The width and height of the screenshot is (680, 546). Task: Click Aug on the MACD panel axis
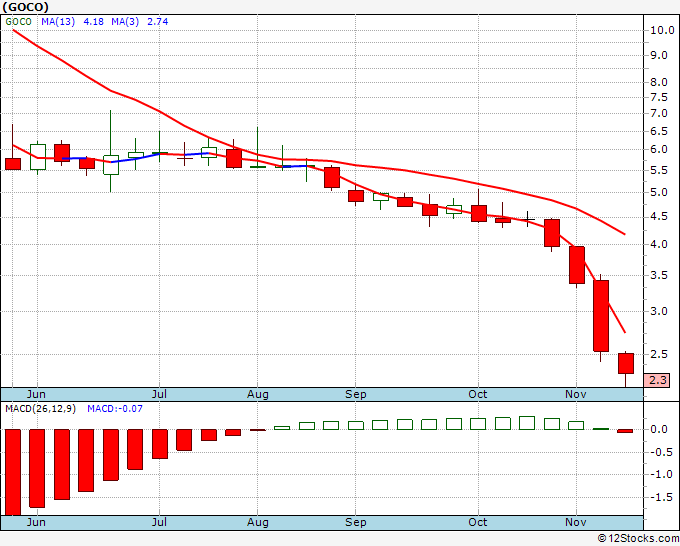coord(258,522)
